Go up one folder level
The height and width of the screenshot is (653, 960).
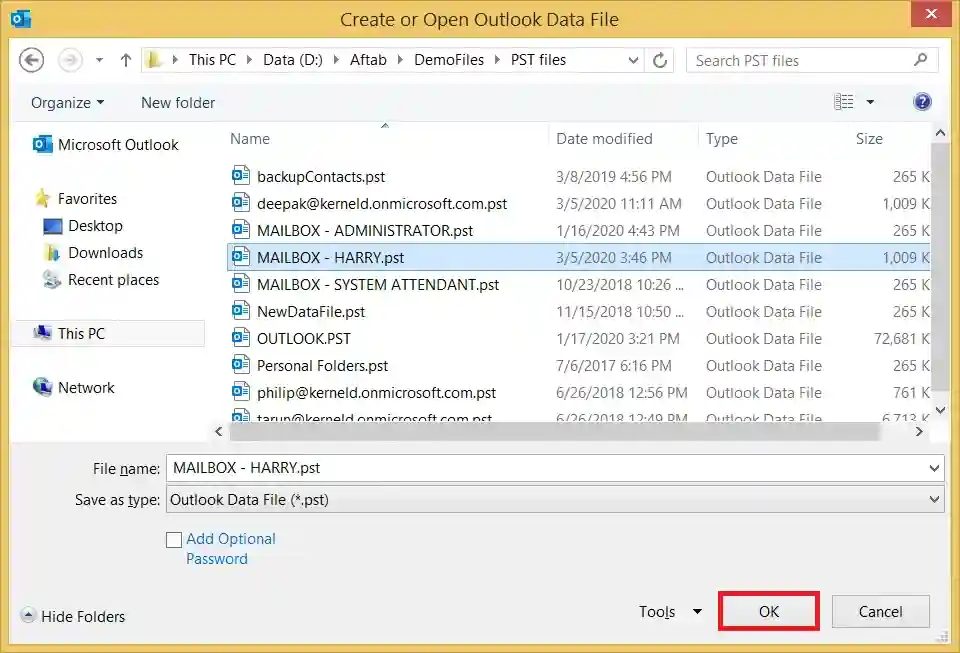pos(126,60)
